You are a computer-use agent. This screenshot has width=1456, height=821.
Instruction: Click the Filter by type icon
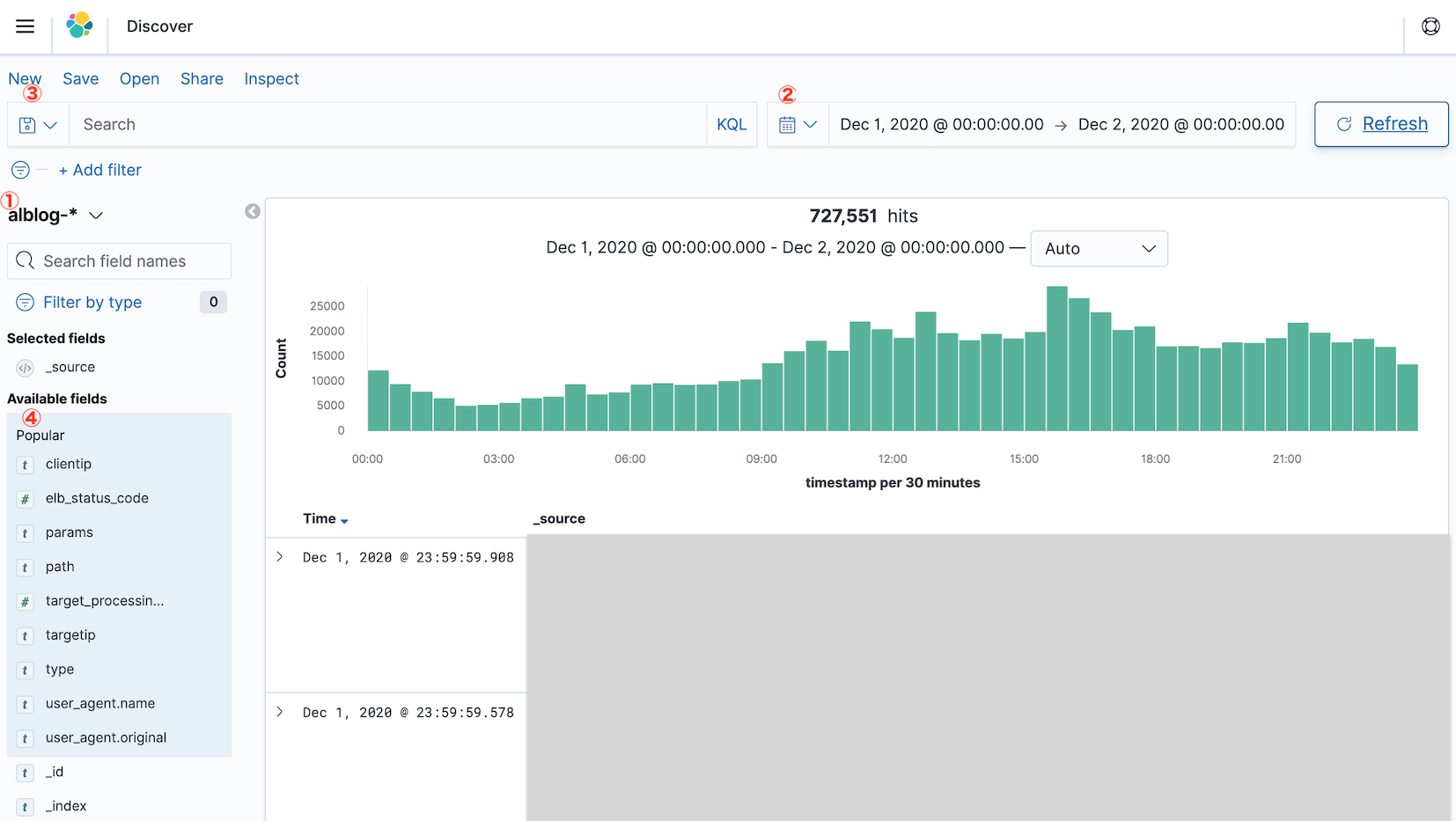(x=25, y=303)
